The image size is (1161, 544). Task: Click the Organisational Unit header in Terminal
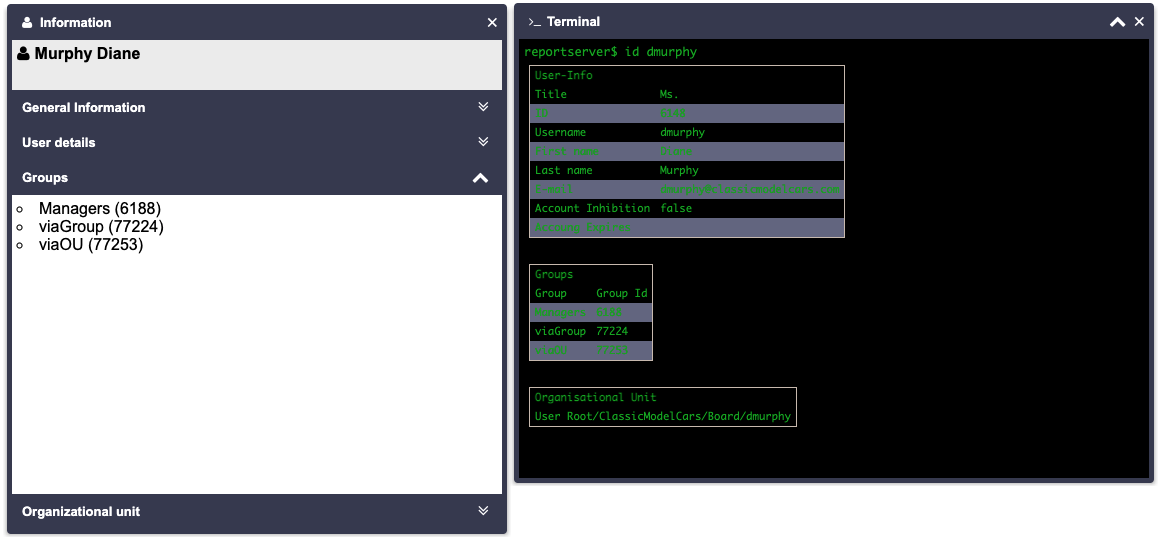point(595,397)
